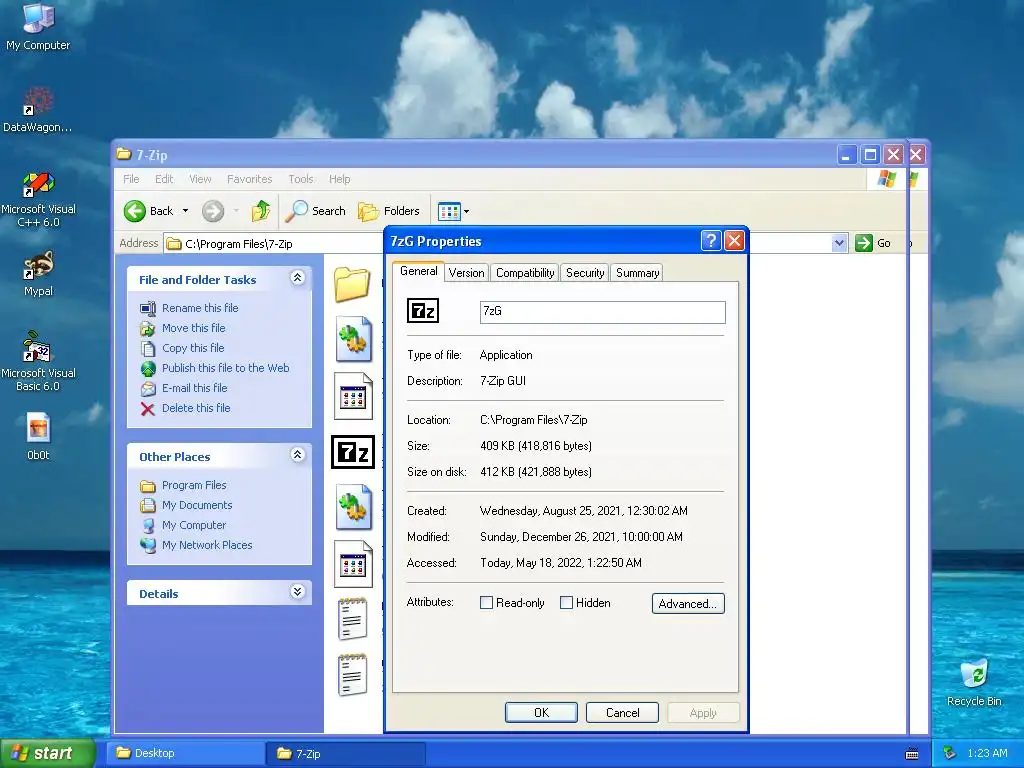
Task: Open the View menu
Action: coord(200,179)
